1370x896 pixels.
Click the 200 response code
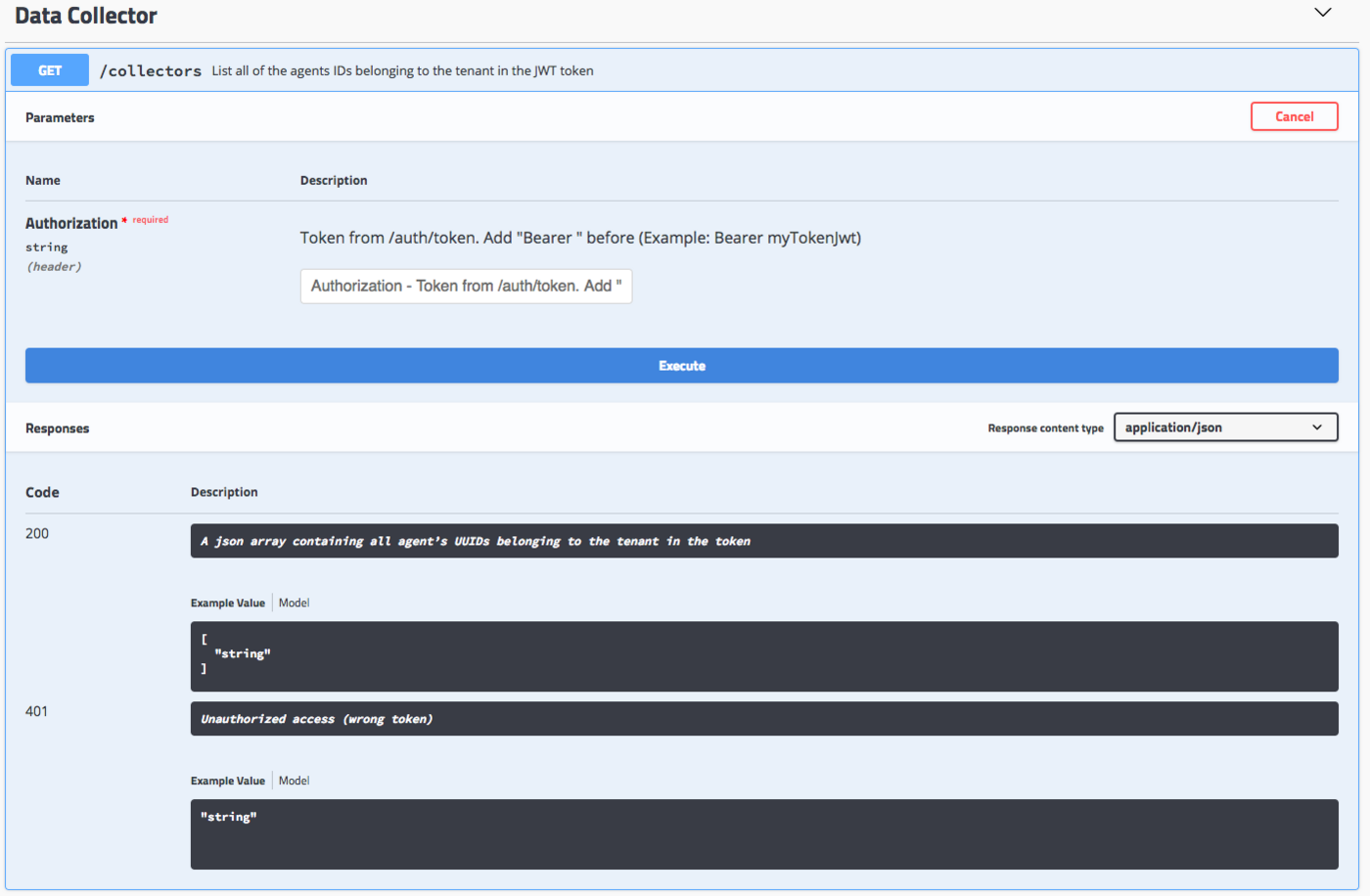click(37, 533)
